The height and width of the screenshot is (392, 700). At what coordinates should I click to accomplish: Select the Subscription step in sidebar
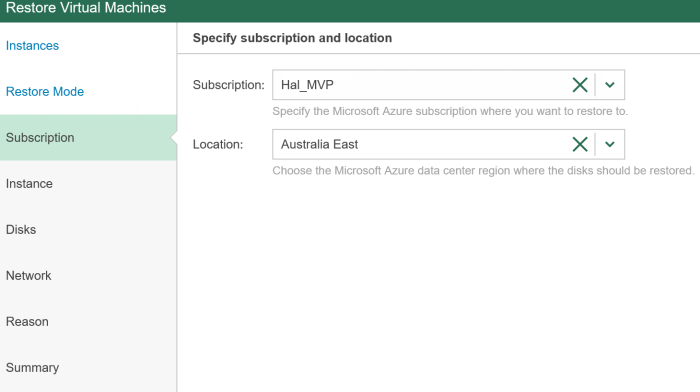tap(88, 138)
